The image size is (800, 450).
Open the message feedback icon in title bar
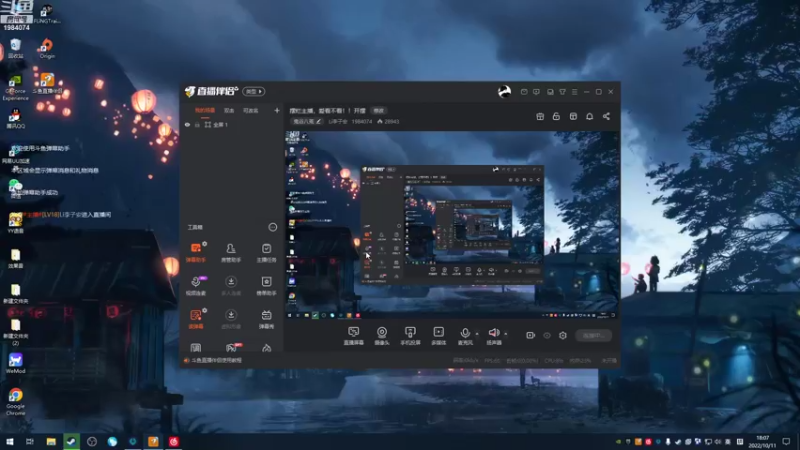[x=536, y=92]
